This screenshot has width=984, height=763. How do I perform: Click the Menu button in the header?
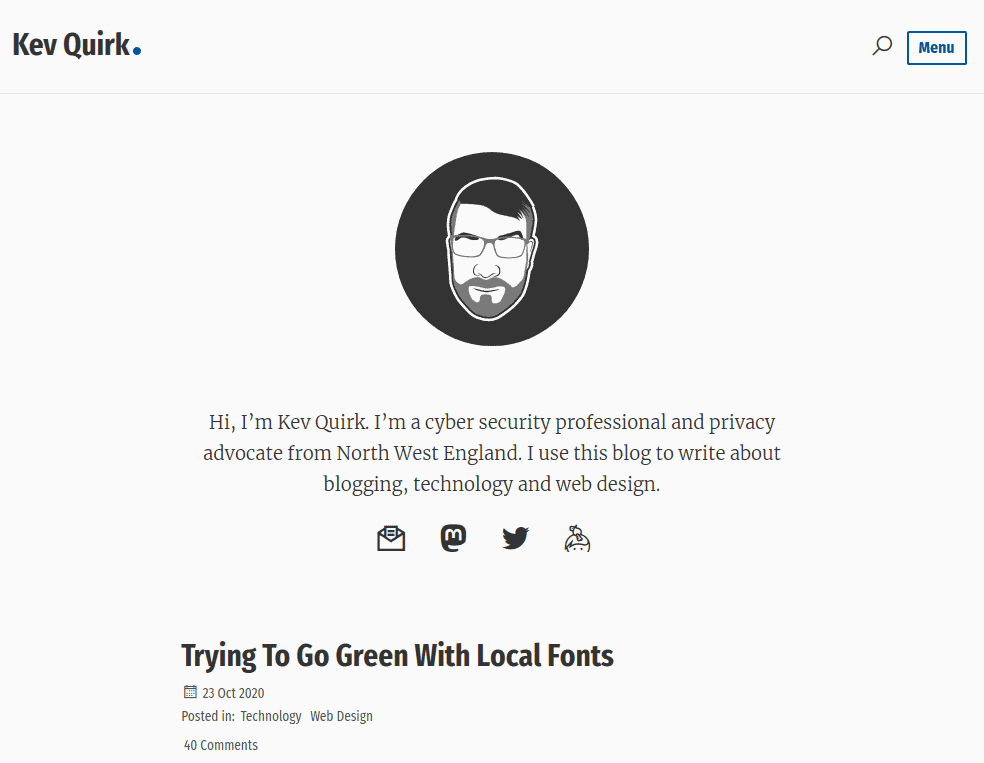(936, 47)
